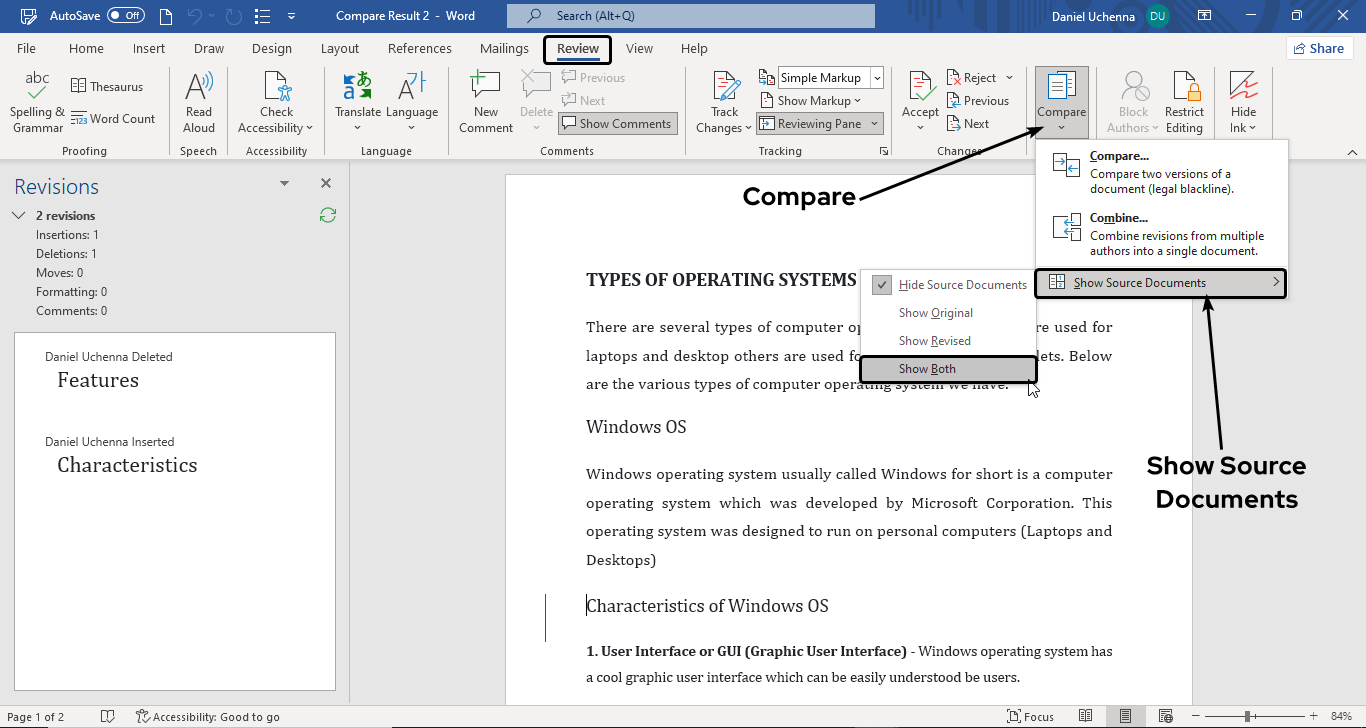Expand the Show Markup menu

(x=811, y=100)
